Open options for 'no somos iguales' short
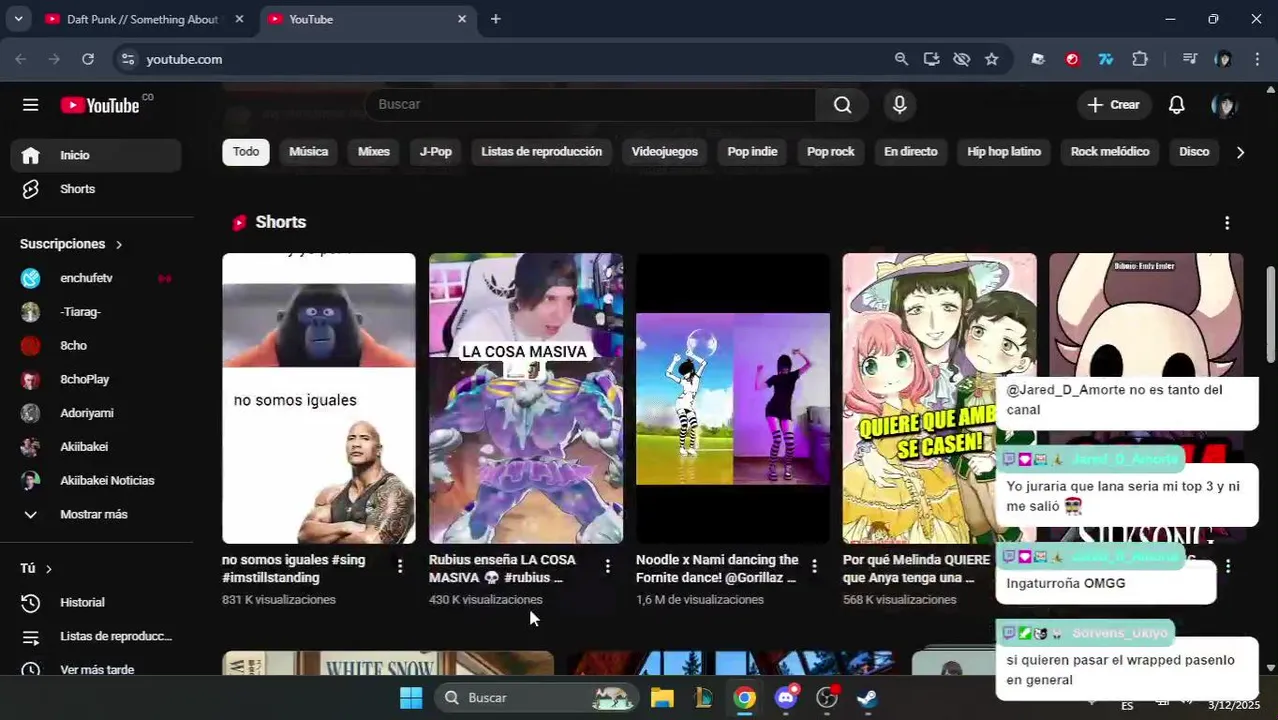The image size is (1278, 720). pos(400,566)
